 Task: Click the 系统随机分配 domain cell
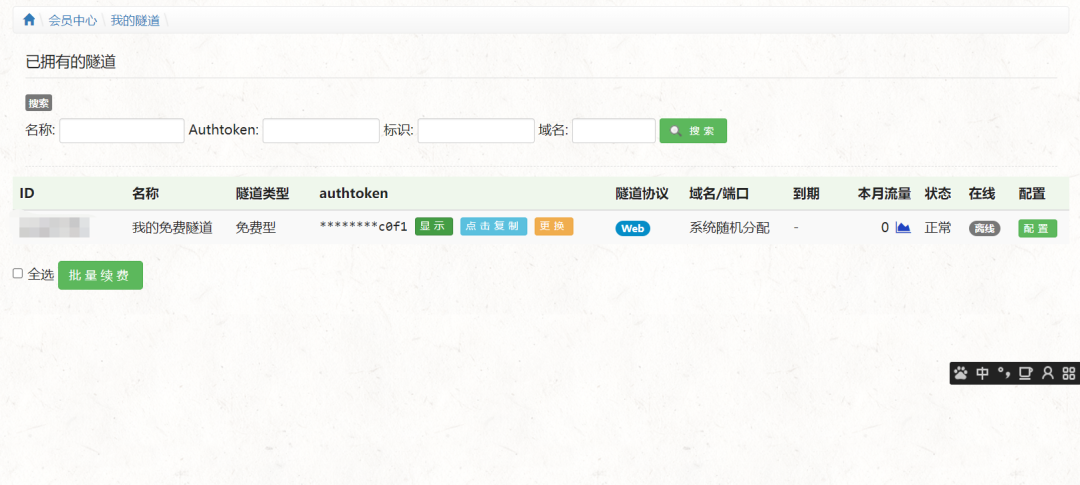[729, 227]
